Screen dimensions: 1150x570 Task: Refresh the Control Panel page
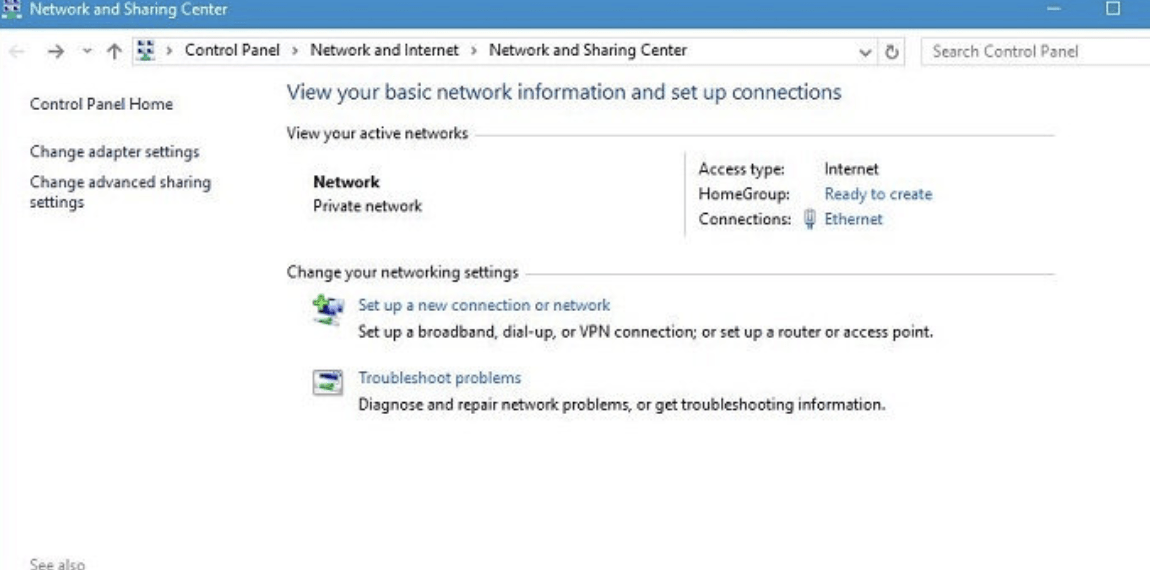tap(892, 52)
